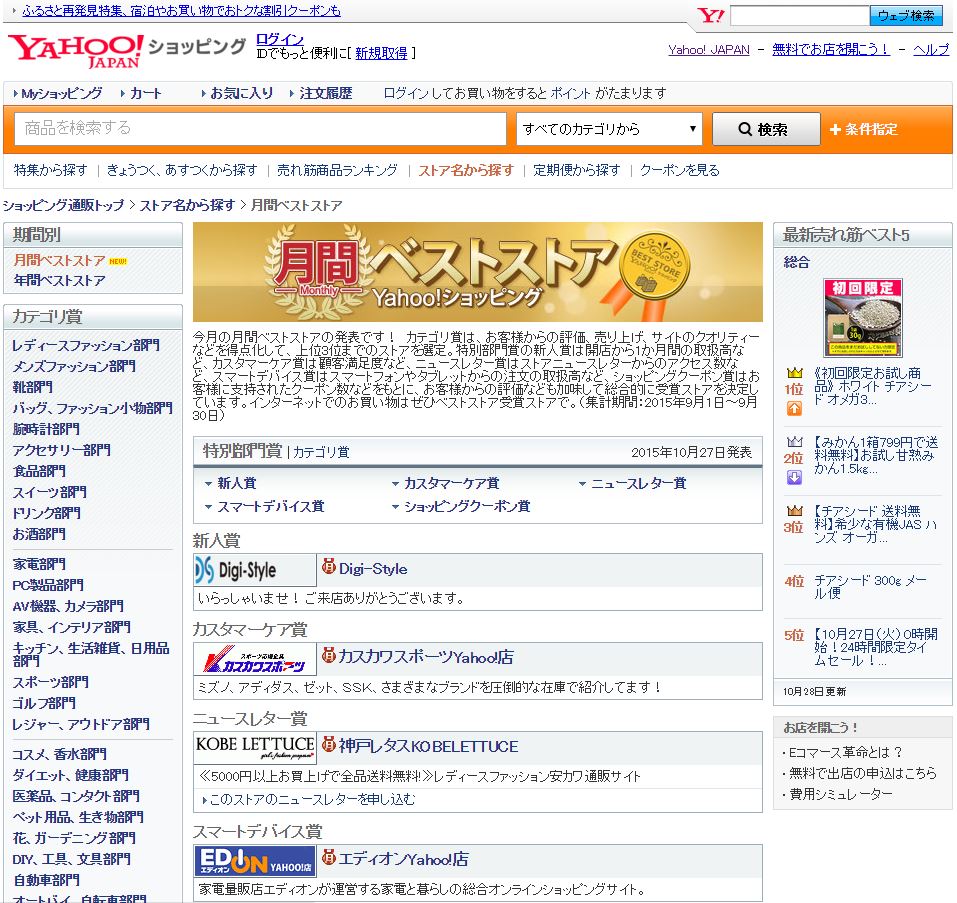
Task: Click the 検索 search button
Action: tap(766, 129)
